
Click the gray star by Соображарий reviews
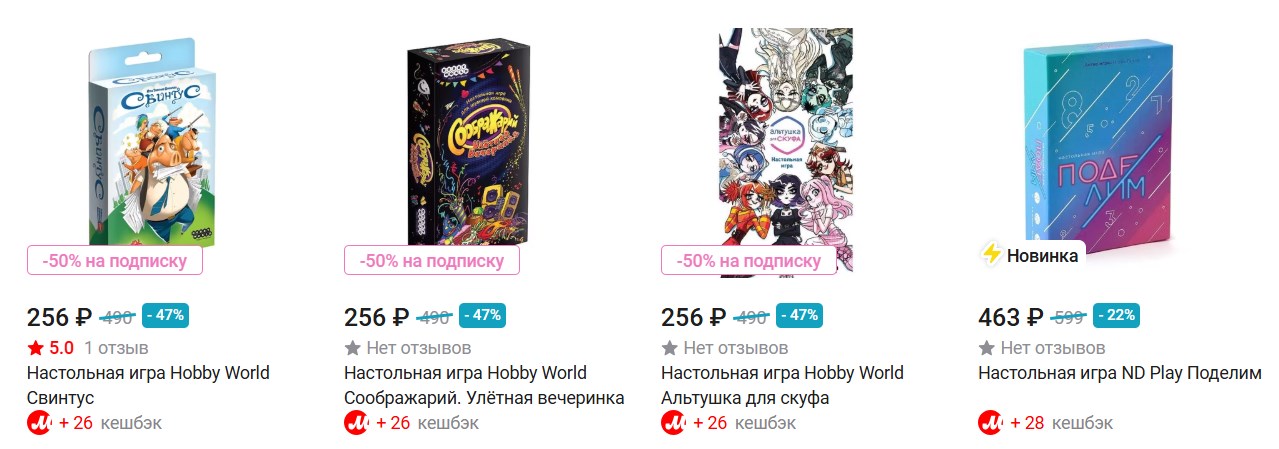352,349
